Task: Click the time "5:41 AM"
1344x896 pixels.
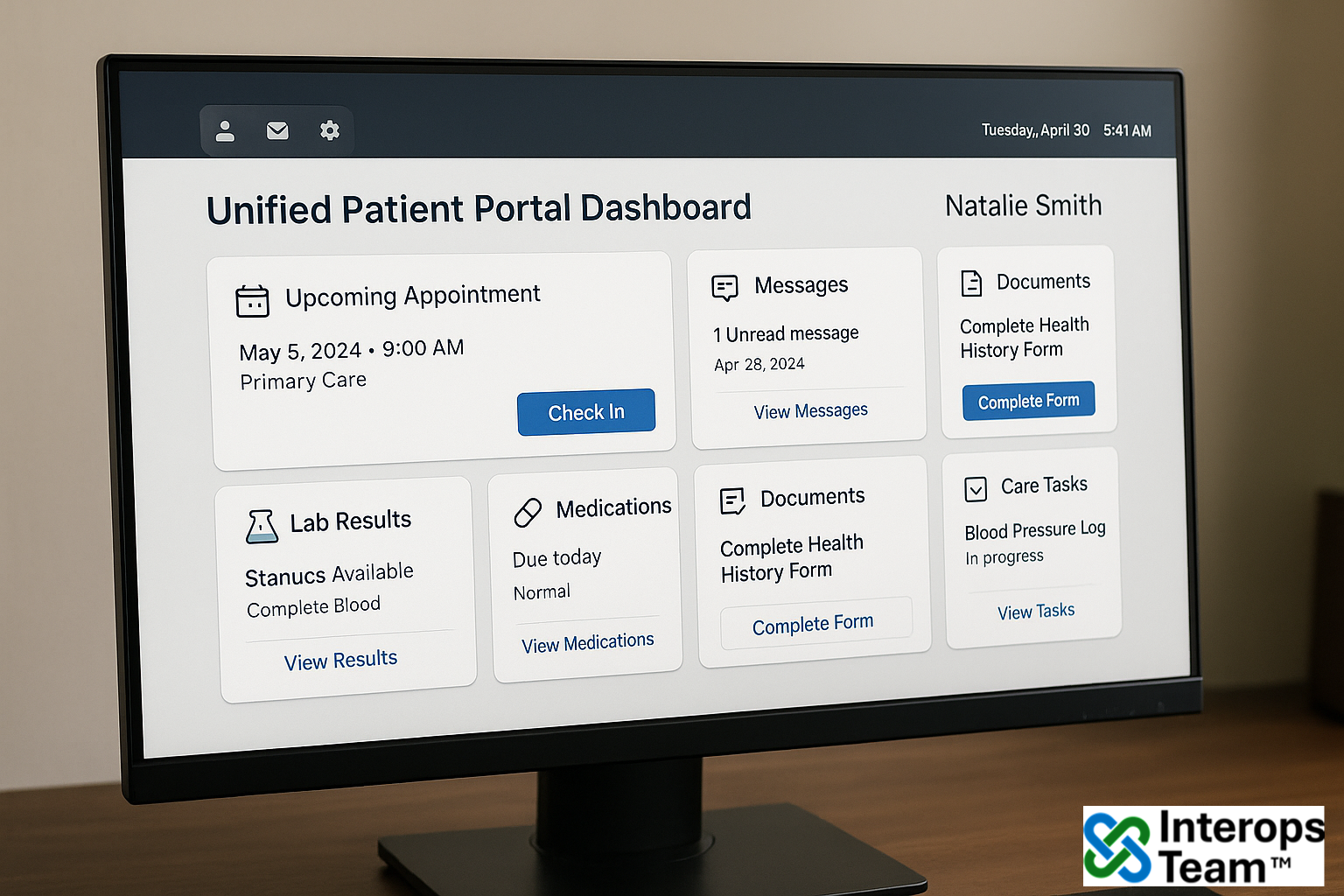Action: pos(1127,130)
